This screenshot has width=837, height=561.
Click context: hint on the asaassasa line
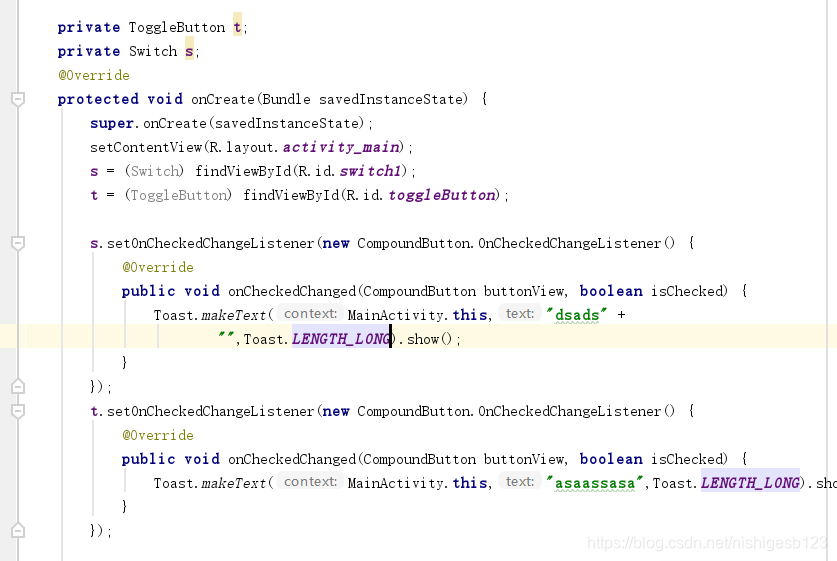(x=310, y=482)
